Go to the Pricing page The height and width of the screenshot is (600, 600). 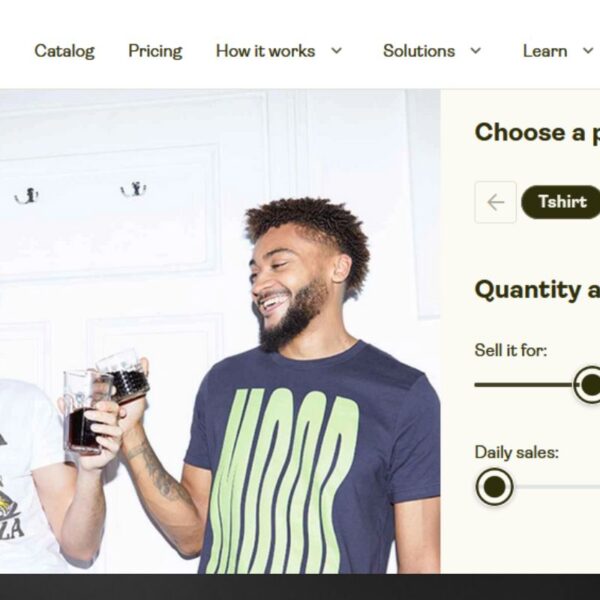[x=155, y=51]
